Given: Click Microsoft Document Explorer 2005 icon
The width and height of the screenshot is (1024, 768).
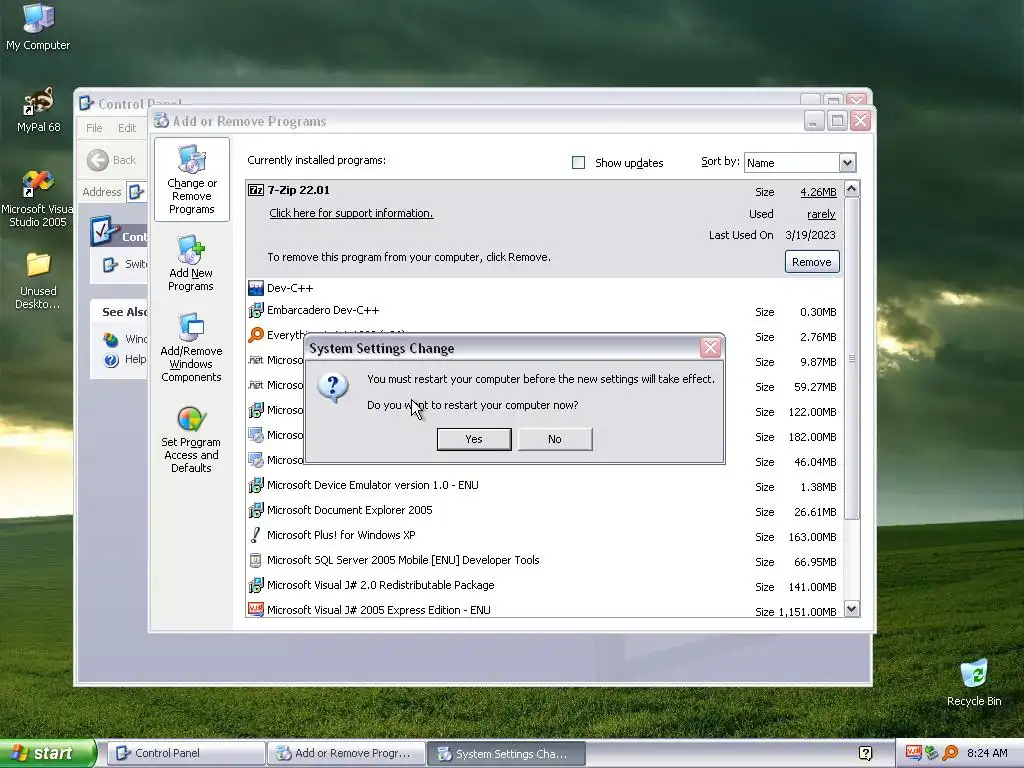Looking at the screenshot, I should [256, 510].
